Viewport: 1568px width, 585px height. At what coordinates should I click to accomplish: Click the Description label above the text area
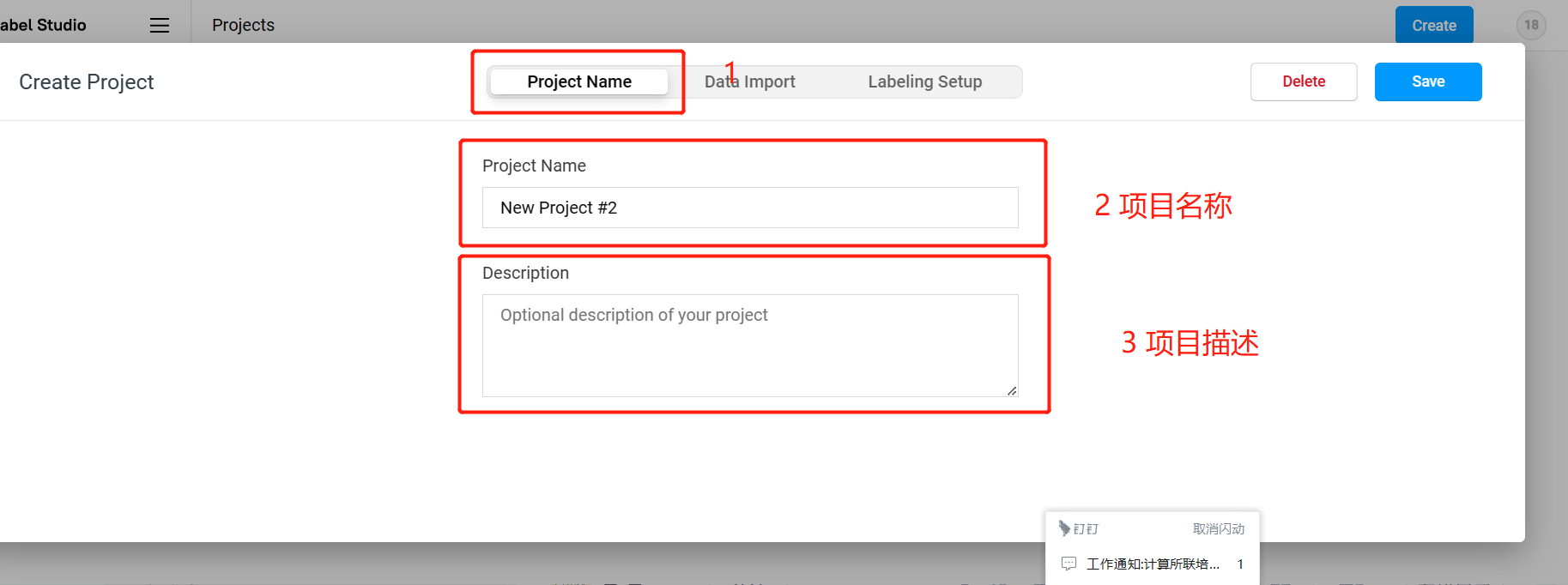[525, 273]
